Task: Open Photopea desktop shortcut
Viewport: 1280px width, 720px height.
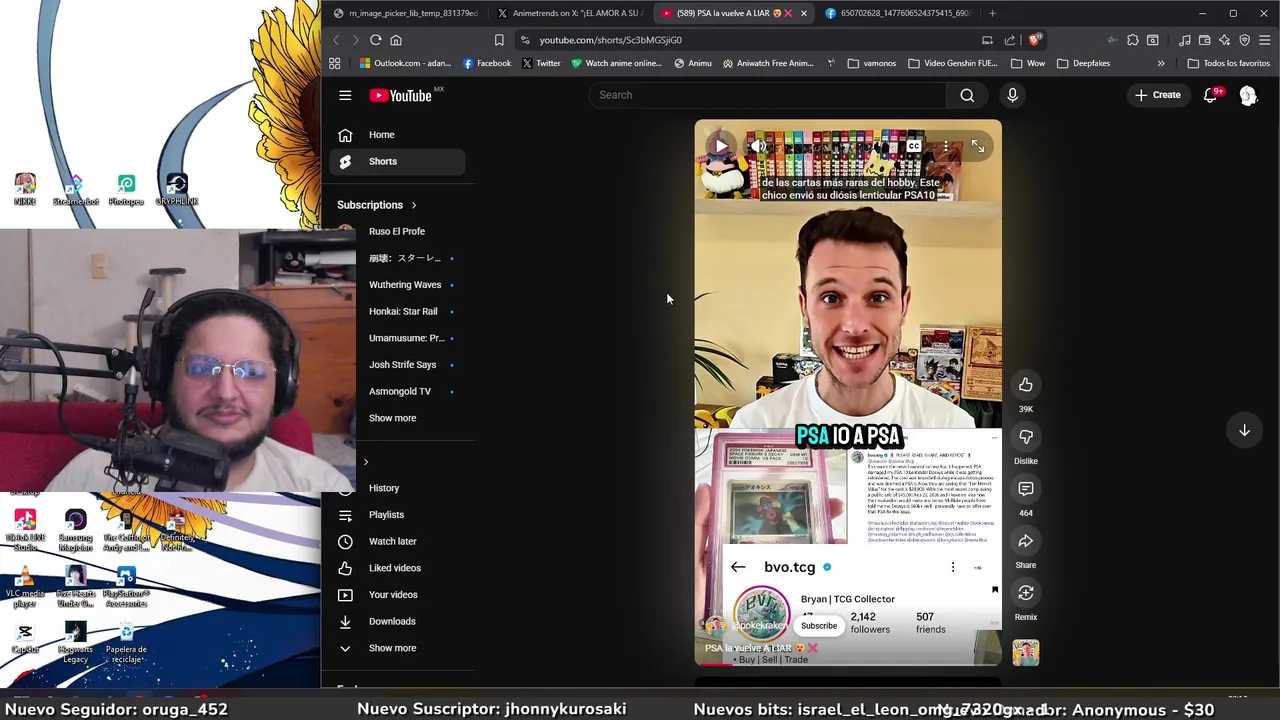Action: tap(126, 189)
